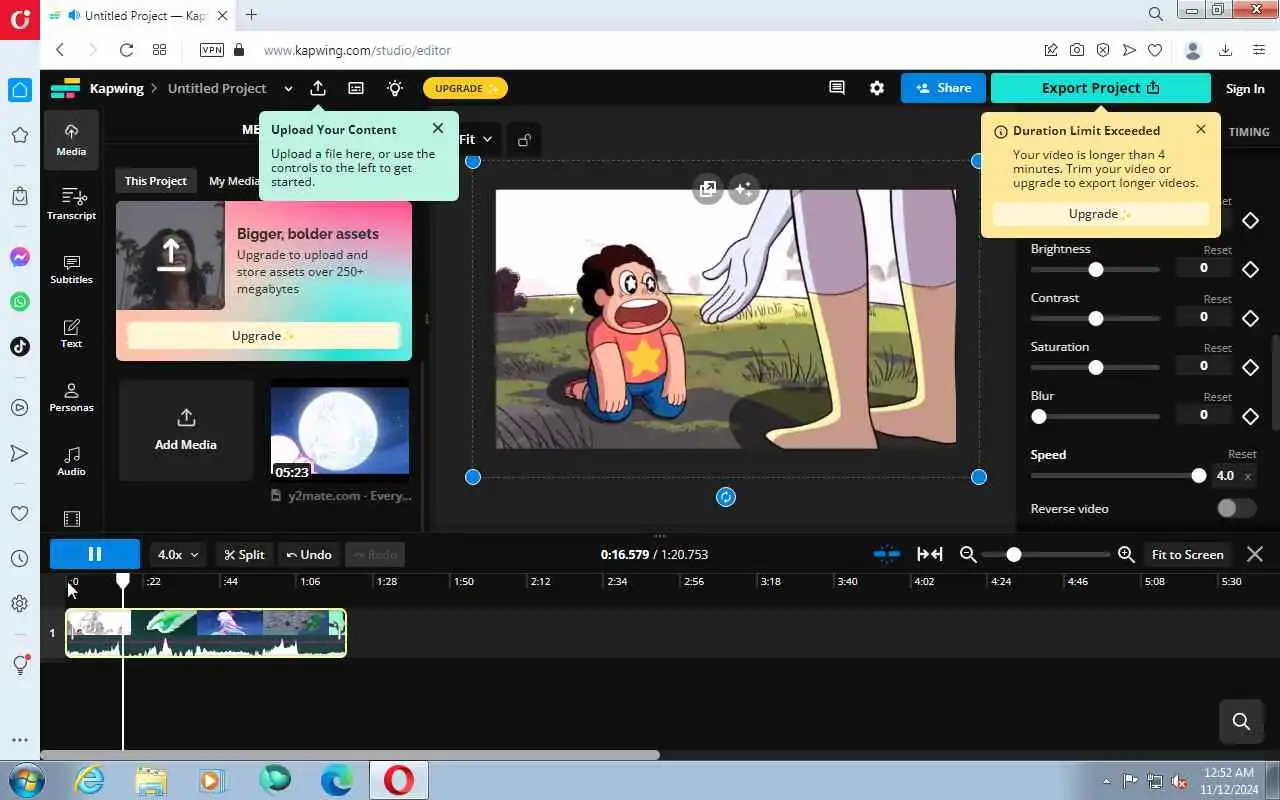The height and width of the screenshot is (800, 1280).
Task: Click Upgrade in the Bigger, bolder assets card
Action: [264, 336]
